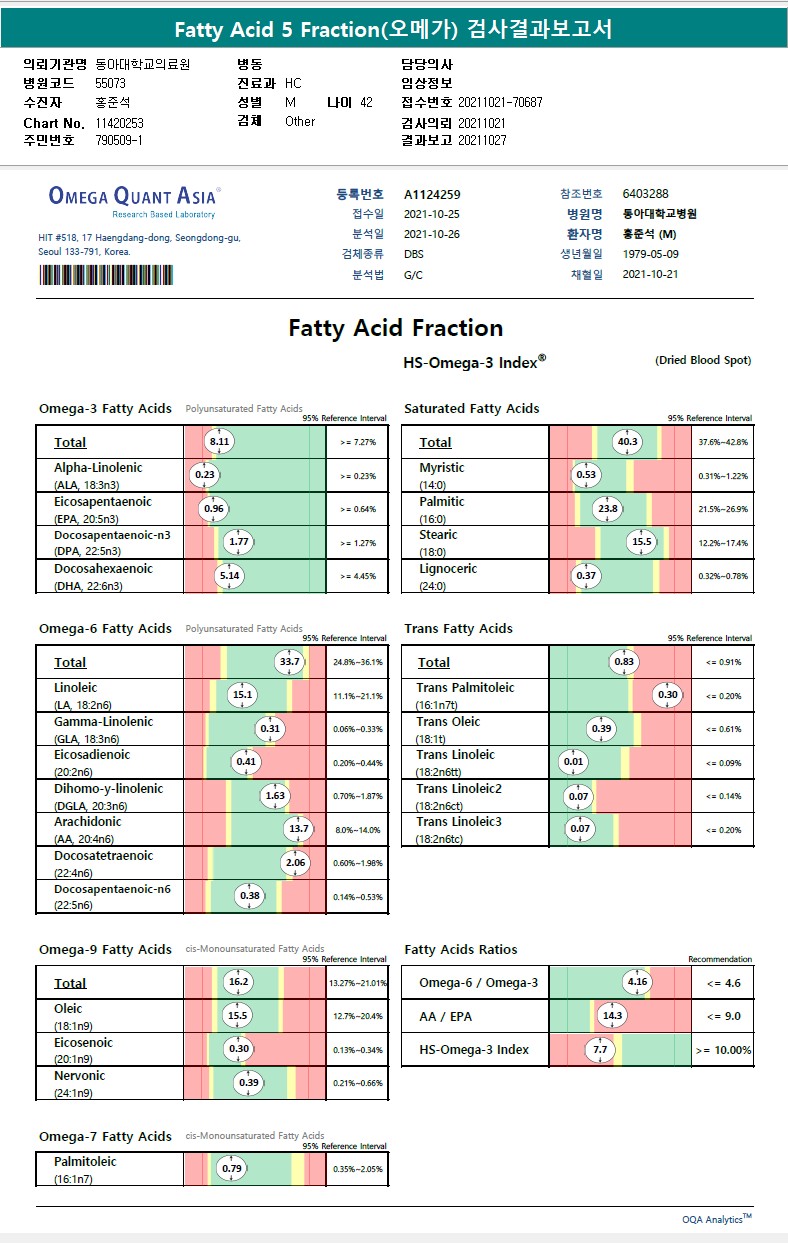
Task: Select the Arachidonic 13.7 value marker
Action: point(298,829)
